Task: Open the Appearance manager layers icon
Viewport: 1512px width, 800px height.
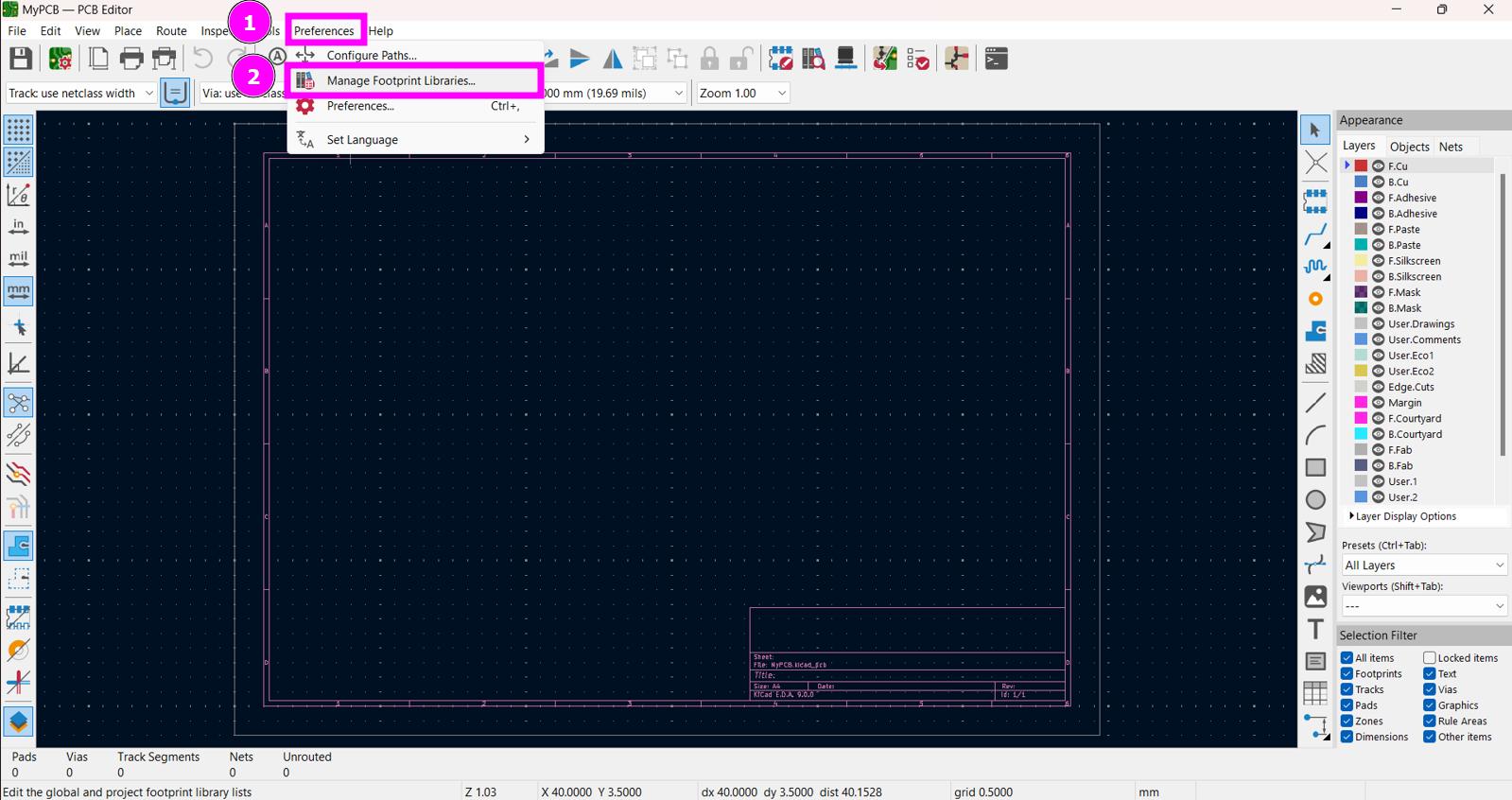Action: pos(18,722)
